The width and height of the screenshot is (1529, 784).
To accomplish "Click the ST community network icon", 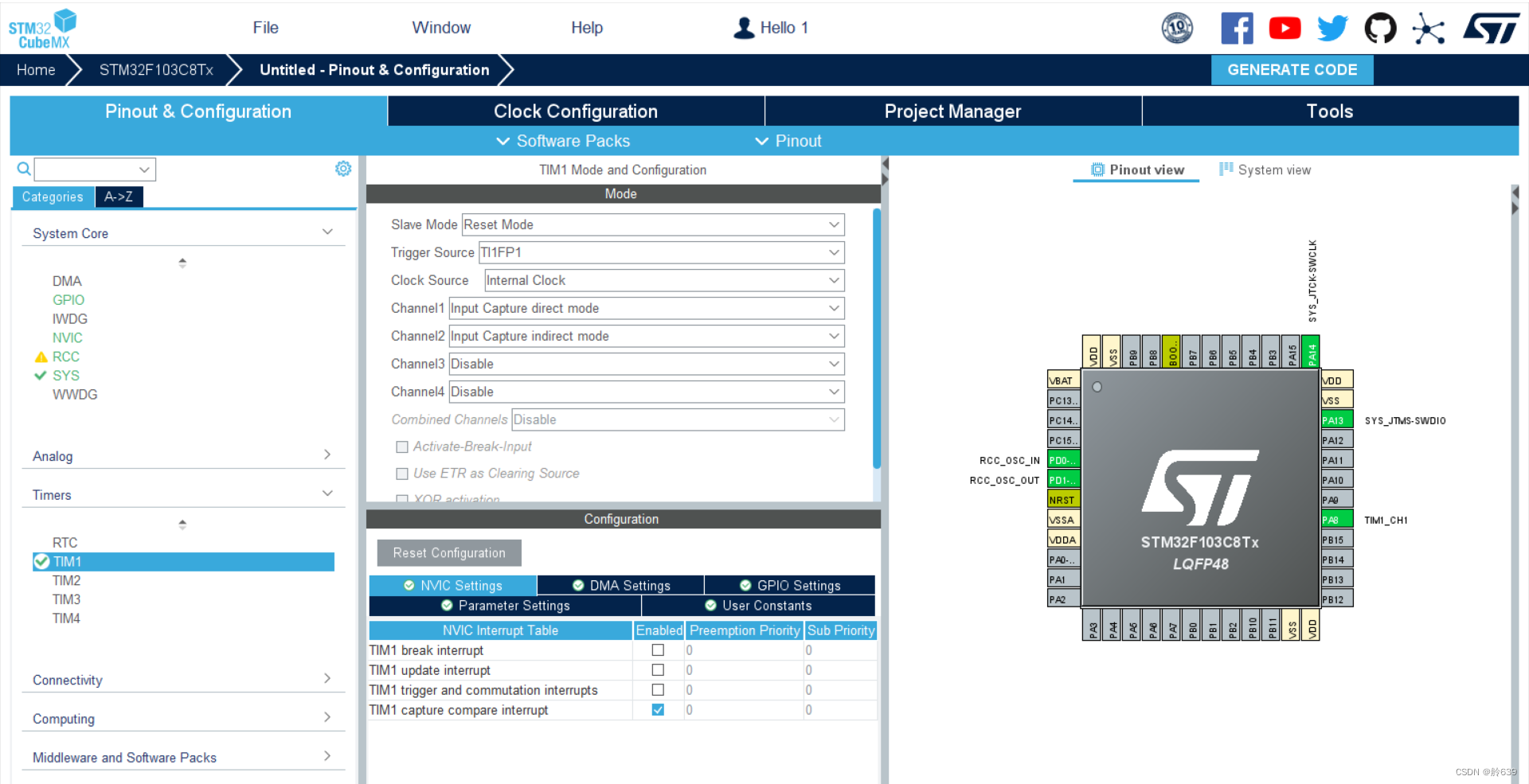I will [1429, 29].
